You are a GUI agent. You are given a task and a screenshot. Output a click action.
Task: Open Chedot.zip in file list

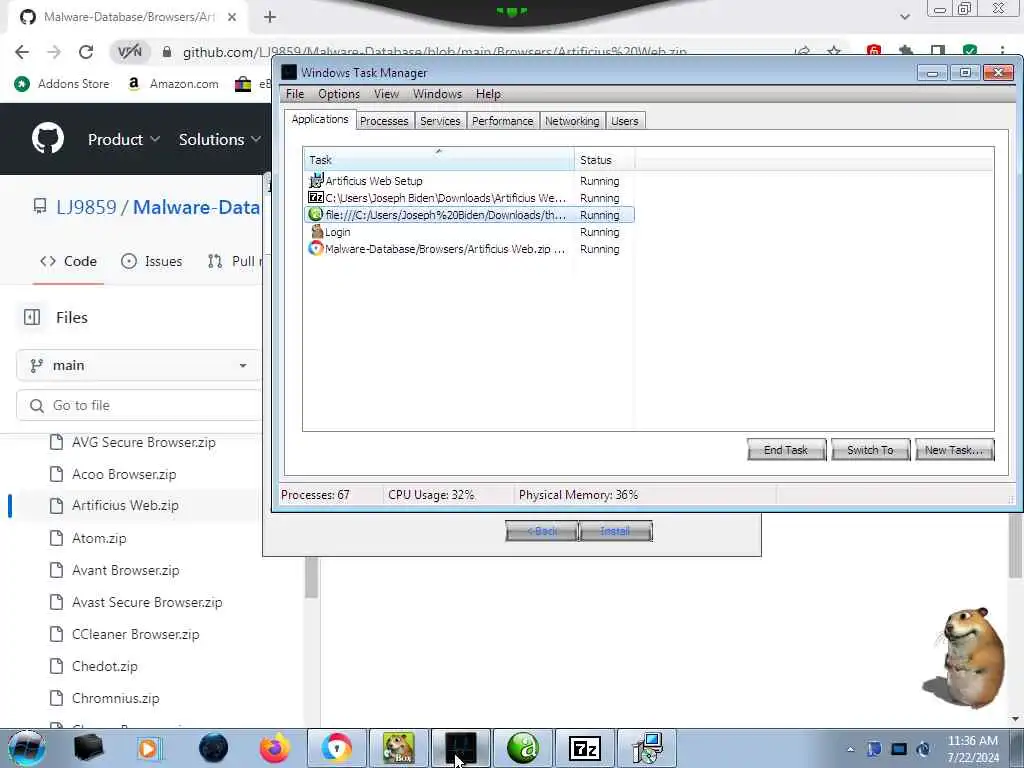point(104,666)
